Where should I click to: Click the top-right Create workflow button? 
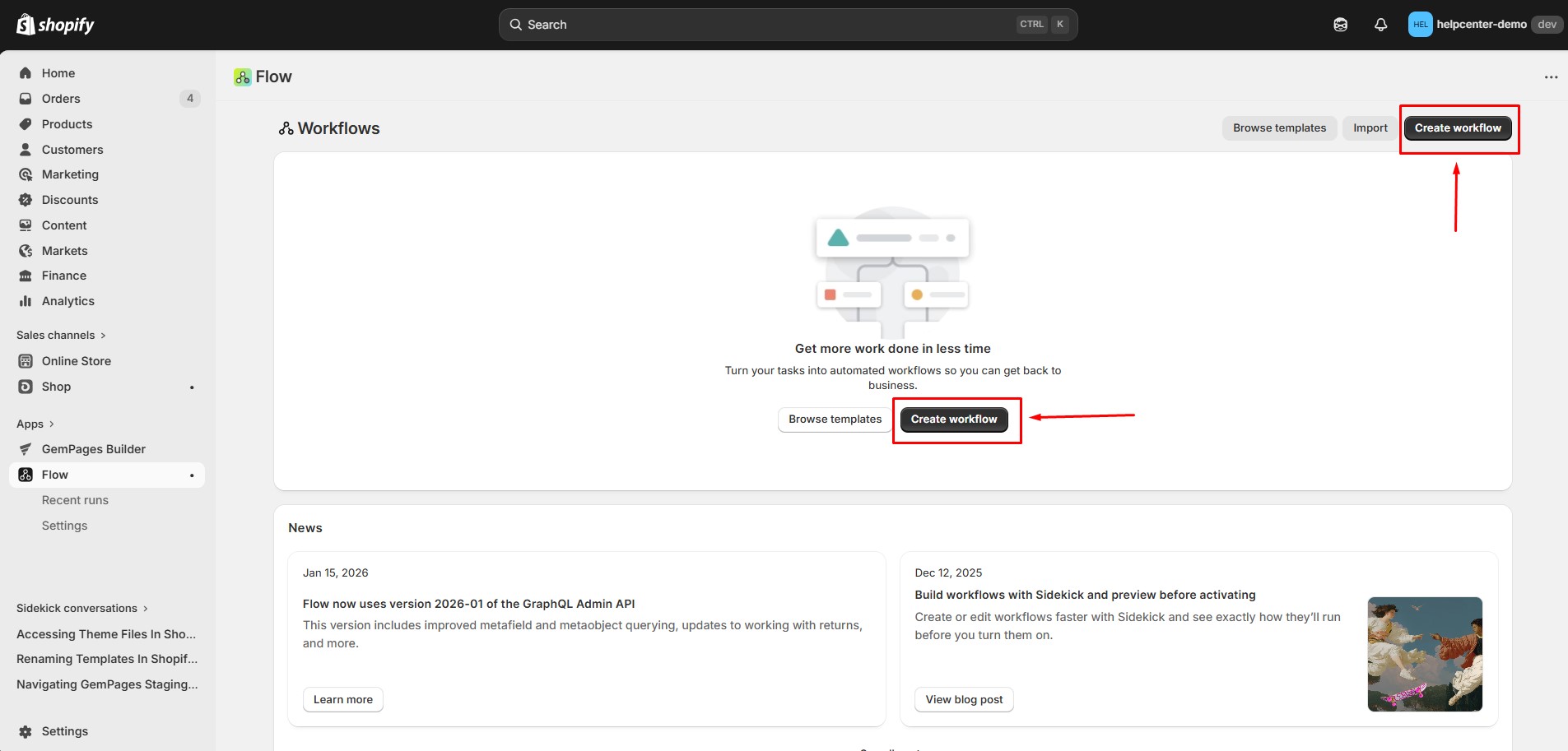[1457, 128]
